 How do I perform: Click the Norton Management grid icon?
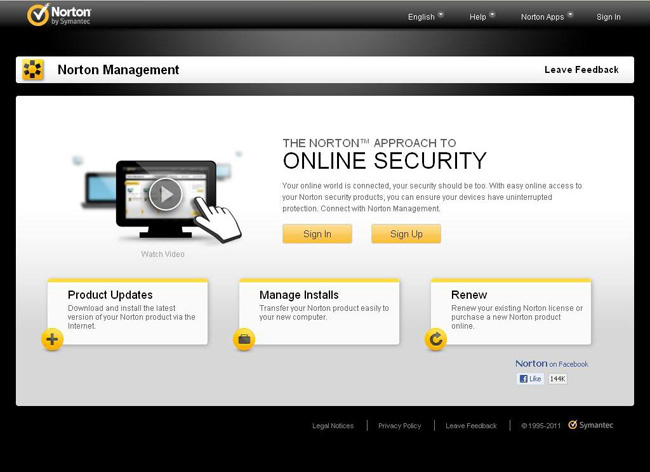[32, 70]
